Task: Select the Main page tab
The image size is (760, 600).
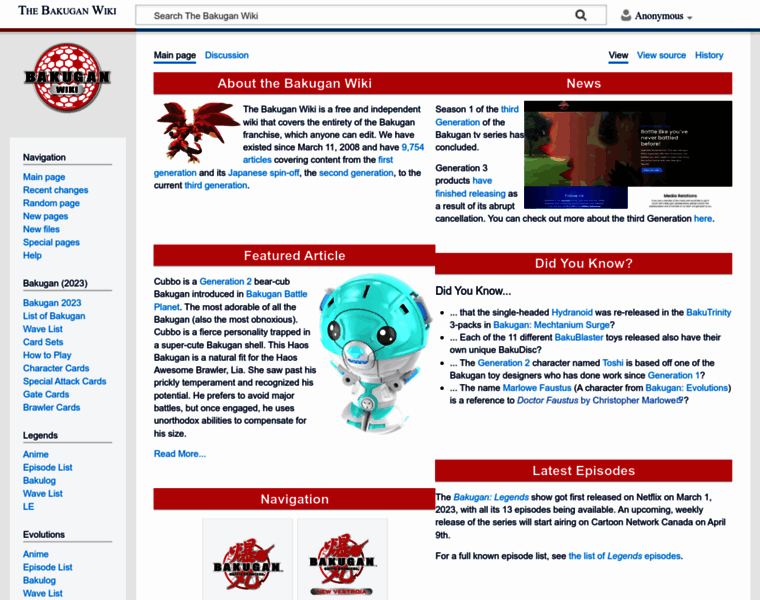Action: 174,55
